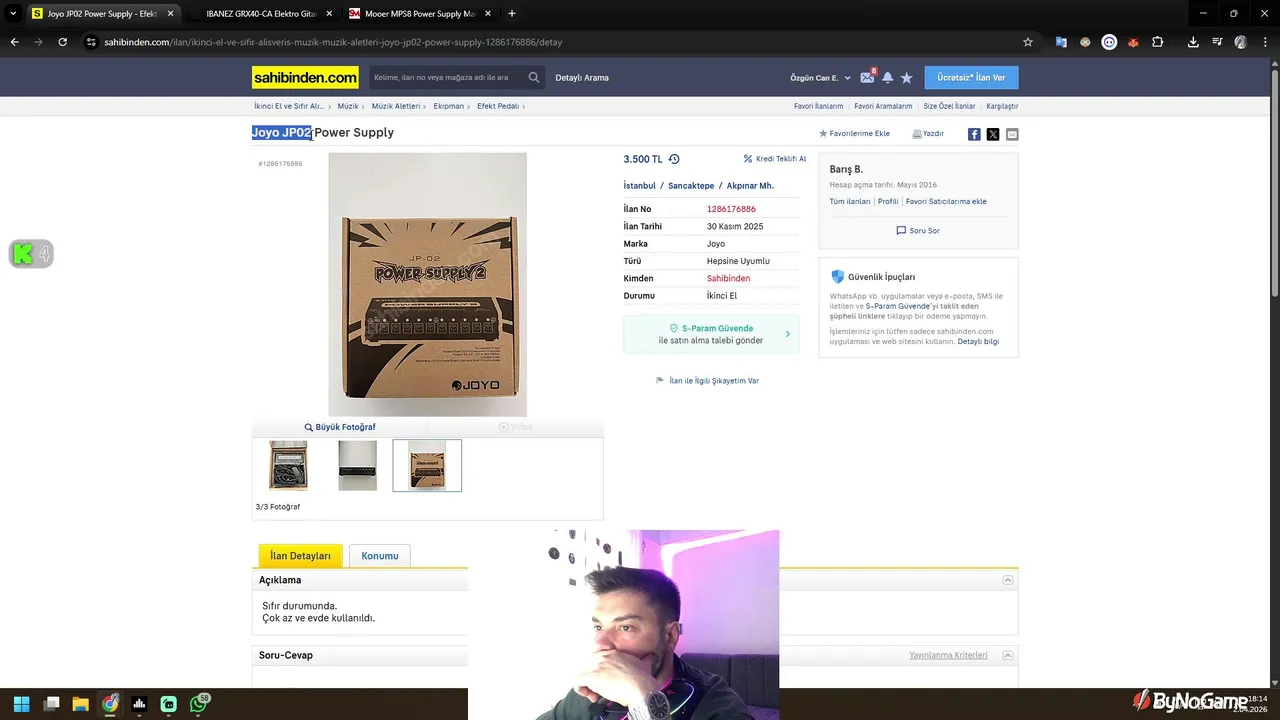Image resolution: width=1280 pixels, height=720 pixels.
Task: Open the Chrome downloads icon
Action: tap(1193, 42)
